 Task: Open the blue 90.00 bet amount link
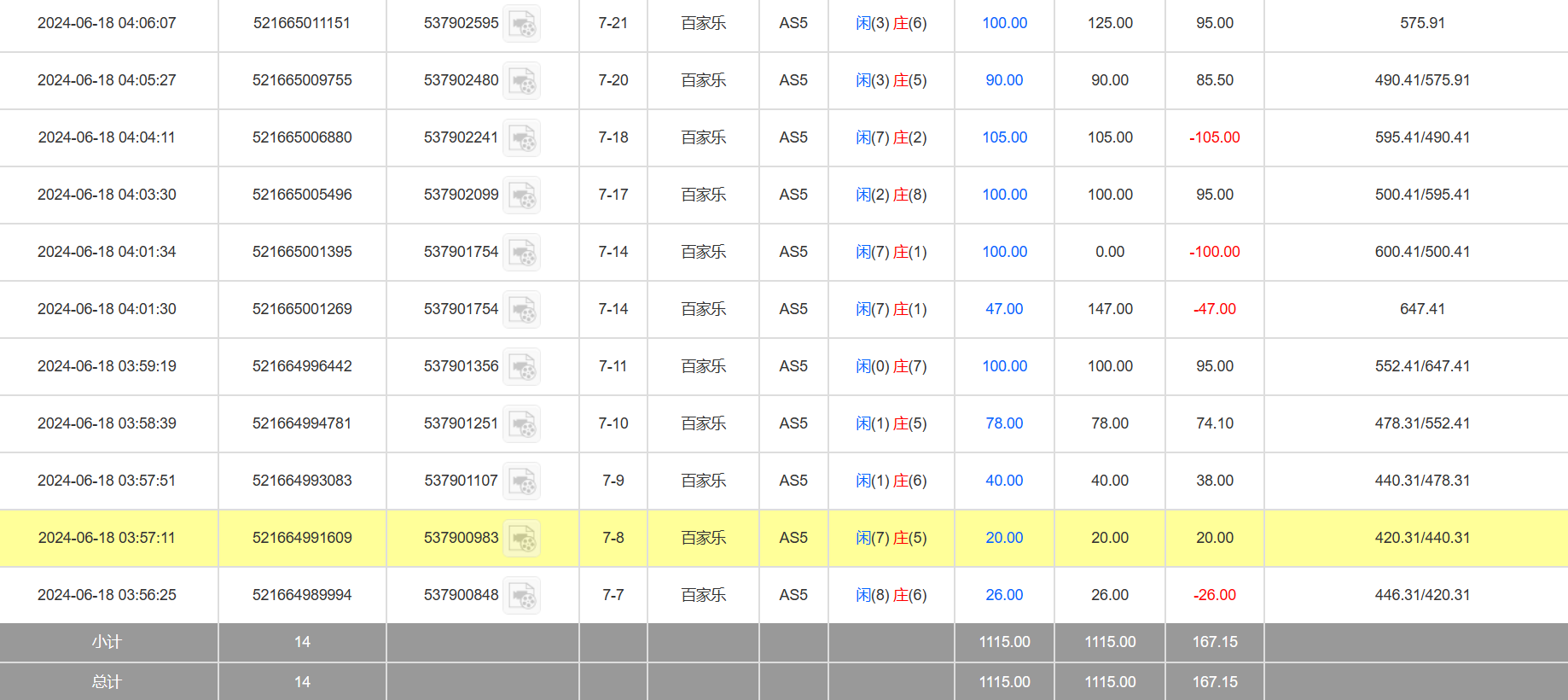(x=1004, y=80)
